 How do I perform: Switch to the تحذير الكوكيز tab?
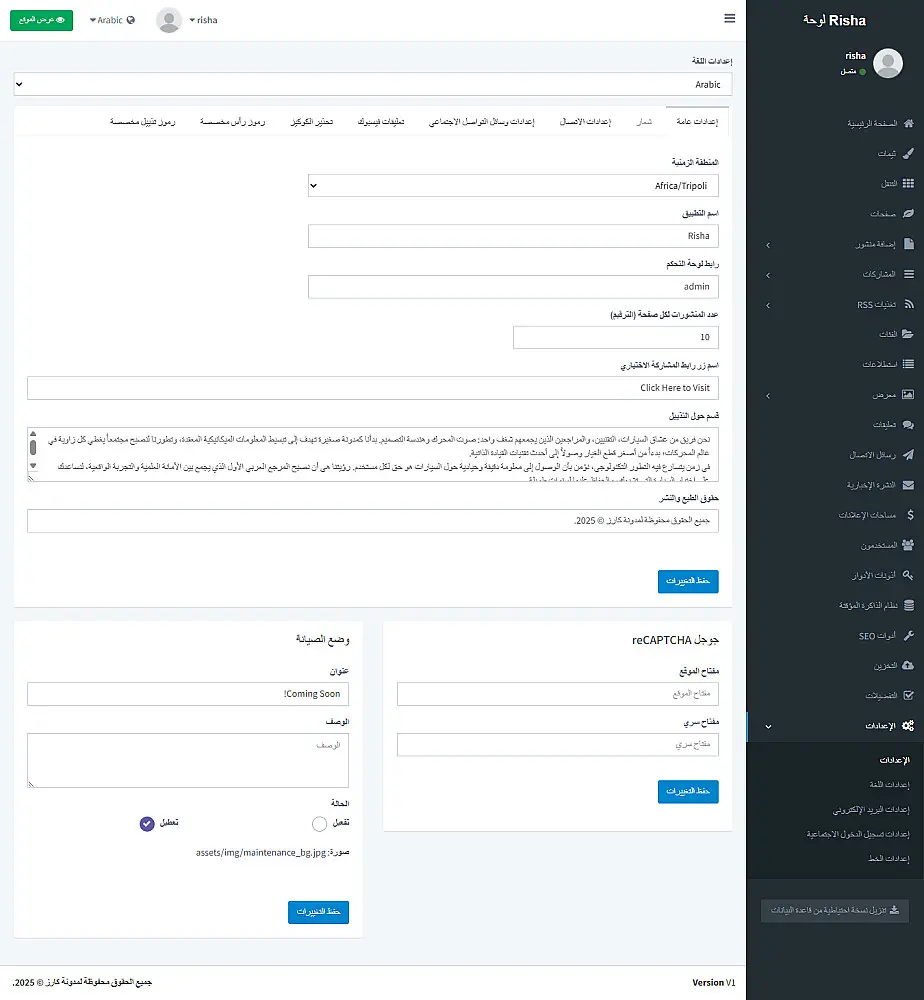313,120
